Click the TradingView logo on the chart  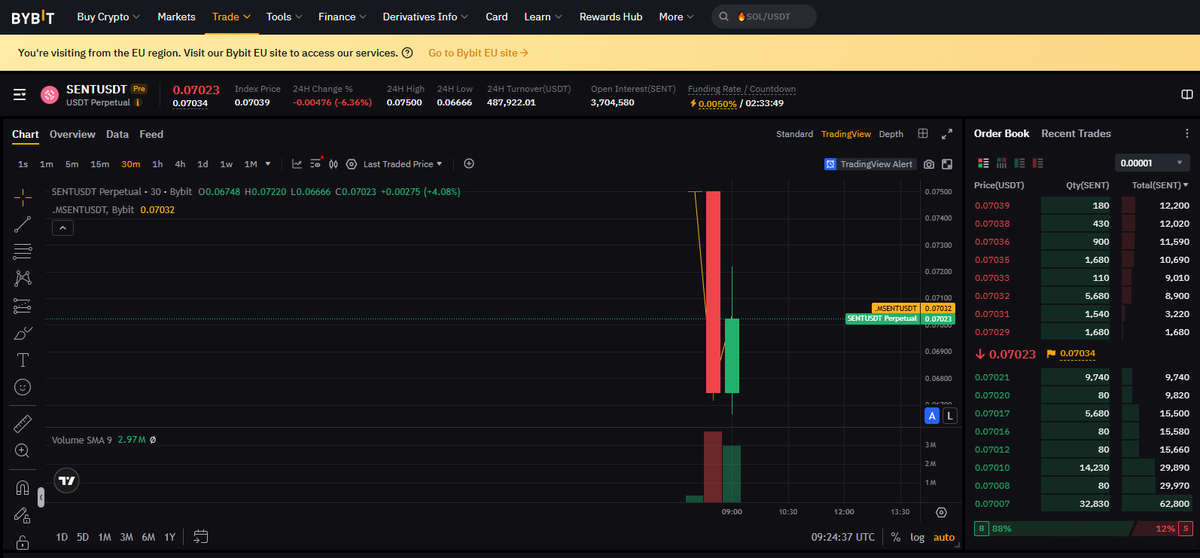point(67,480)
